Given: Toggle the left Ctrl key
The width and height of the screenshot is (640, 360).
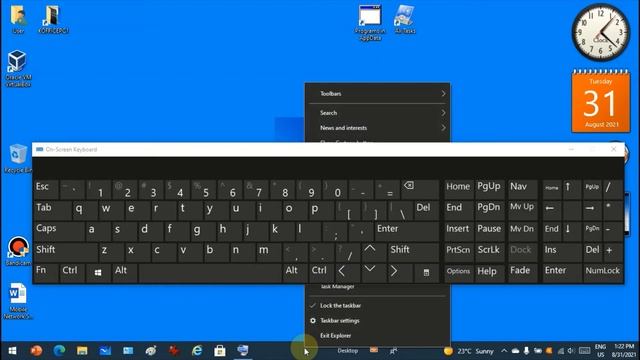Looking at the screenshot, I should tap(72, 272).
